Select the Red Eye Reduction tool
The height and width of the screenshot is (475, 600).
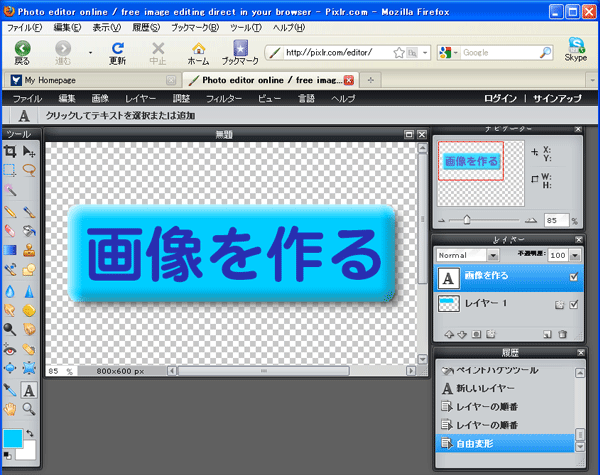pos(10,349)
